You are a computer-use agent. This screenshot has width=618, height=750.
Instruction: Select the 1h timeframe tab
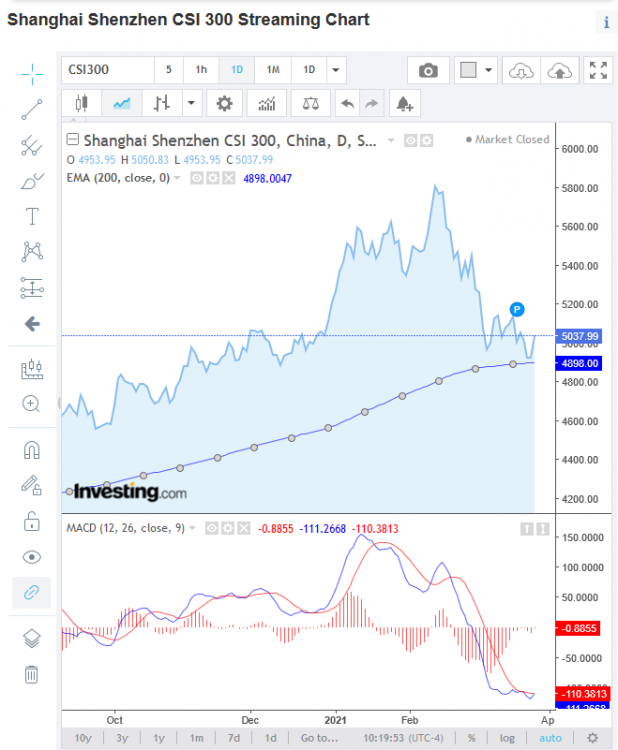coord(201,70)
